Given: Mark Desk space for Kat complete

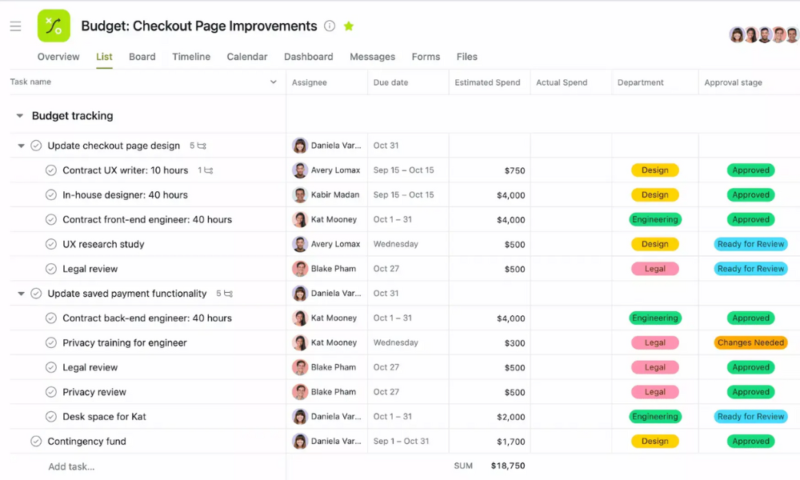Looking at the screenshot, I should point(51,417).
